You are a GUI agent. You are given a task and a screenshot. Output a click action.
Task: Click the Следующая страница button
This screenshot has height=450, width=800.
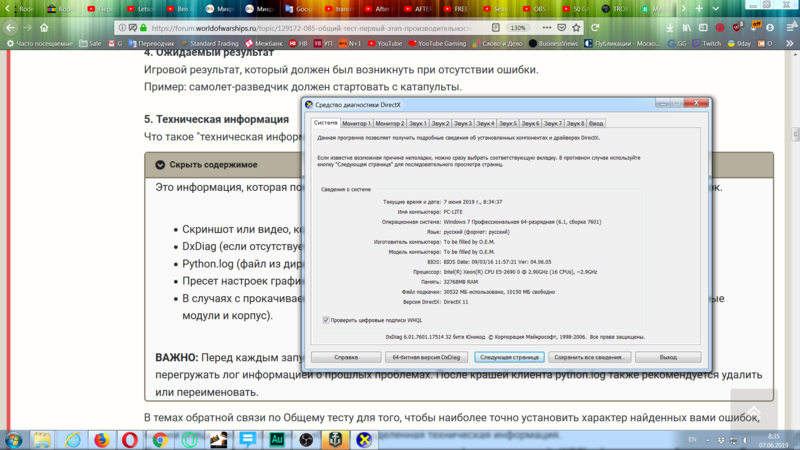tap(509, 356)
